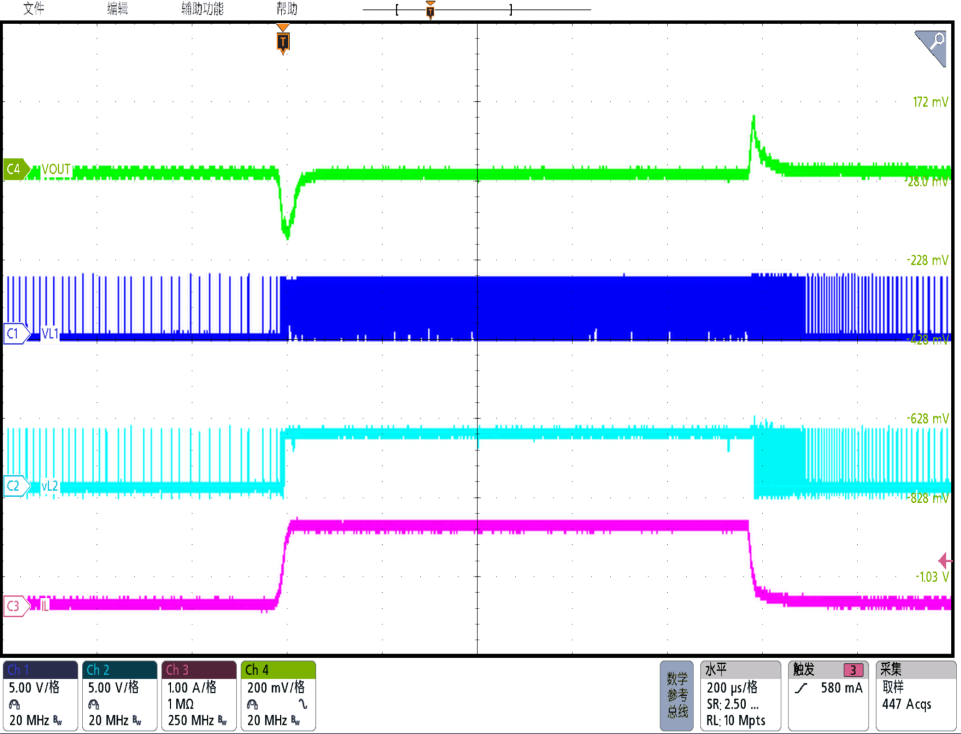Open the 辅助功能 menu
Screen dimensions: 961x734
click(x=202, y=9)
